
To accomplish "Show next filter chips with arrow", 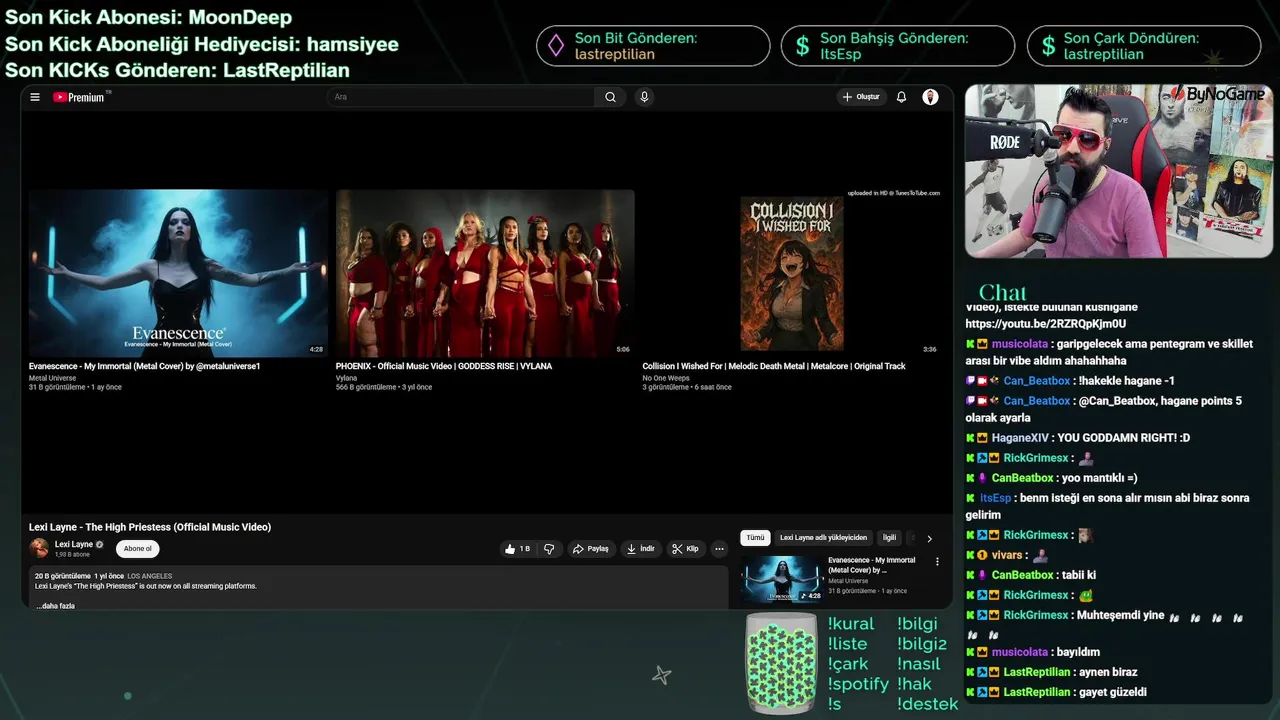I will click(929, 538).
